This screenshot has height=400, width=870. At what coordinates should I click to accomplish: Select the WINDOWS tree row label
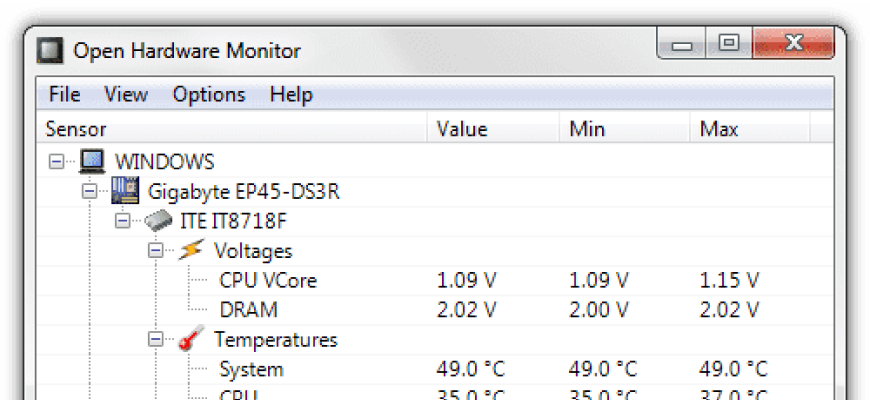[164, 162]
